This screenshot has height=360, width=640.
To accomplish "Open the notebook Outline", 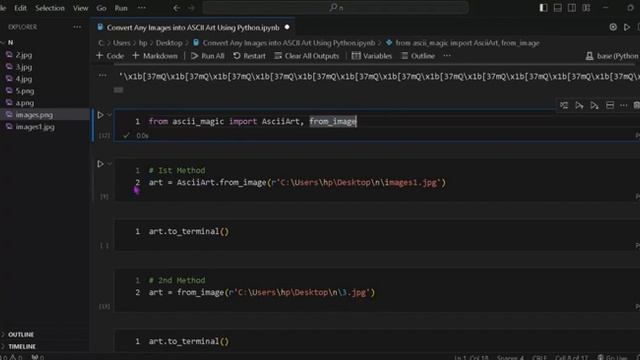I will [418, 56].
